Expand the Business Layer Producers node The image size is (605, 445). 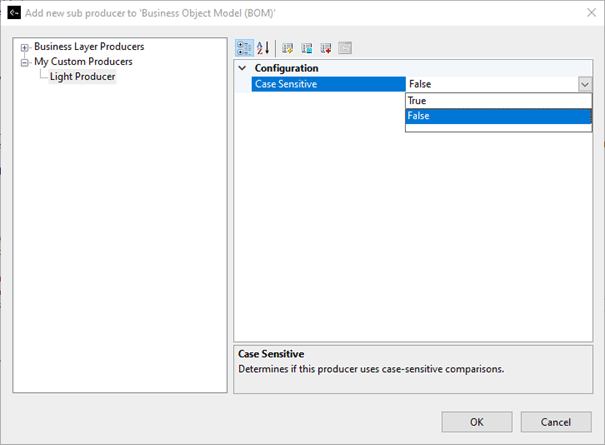tap(25, 47)
